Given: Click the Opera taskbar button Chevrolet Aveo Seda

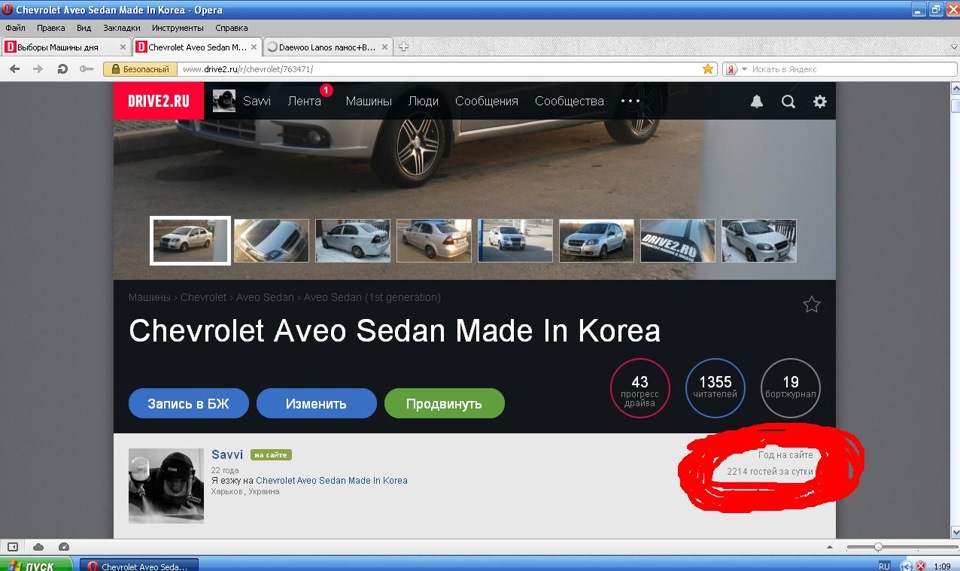Looking at the screenshot, I should point(139,565).
